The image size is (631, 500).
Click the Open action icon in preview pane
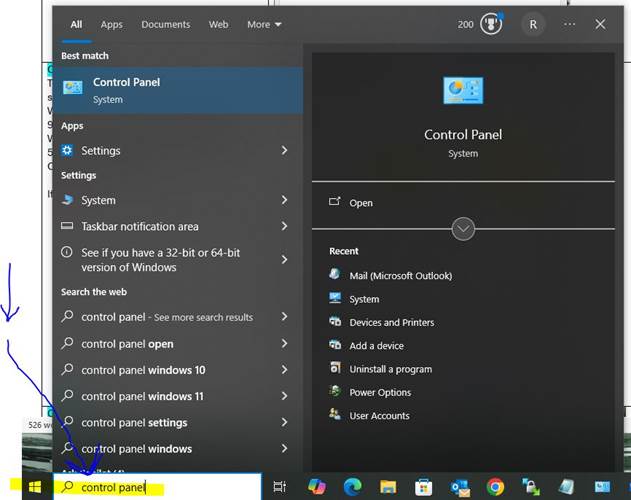(x=334, y=201)
